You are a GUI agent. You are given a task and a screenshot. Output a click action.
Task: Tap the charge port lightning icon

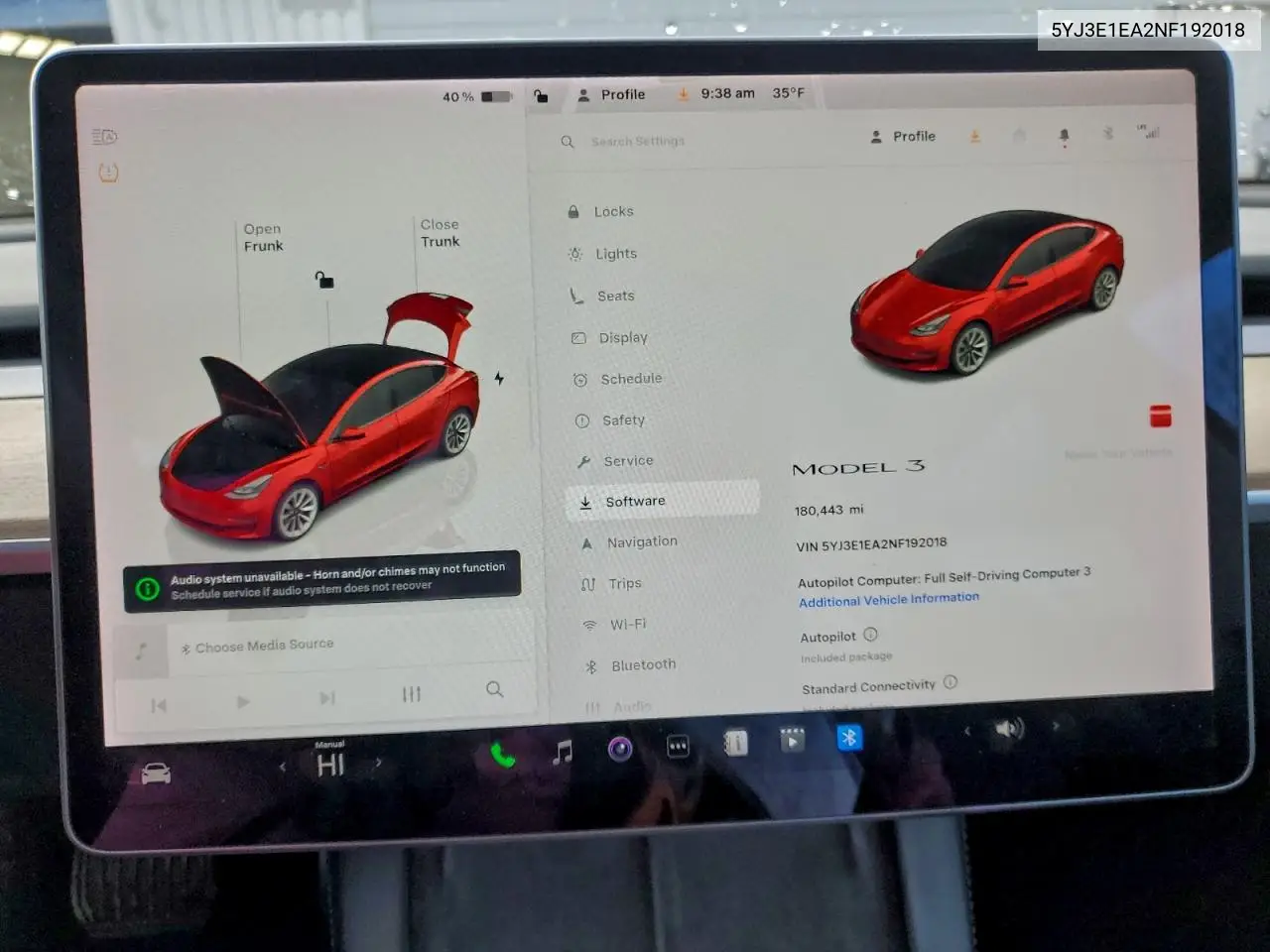(x=499, y=379)
